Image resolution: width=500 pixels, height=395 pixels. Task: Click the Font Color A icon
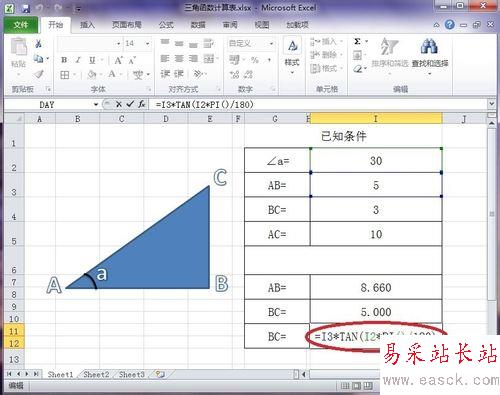click(x=112, y=74)
